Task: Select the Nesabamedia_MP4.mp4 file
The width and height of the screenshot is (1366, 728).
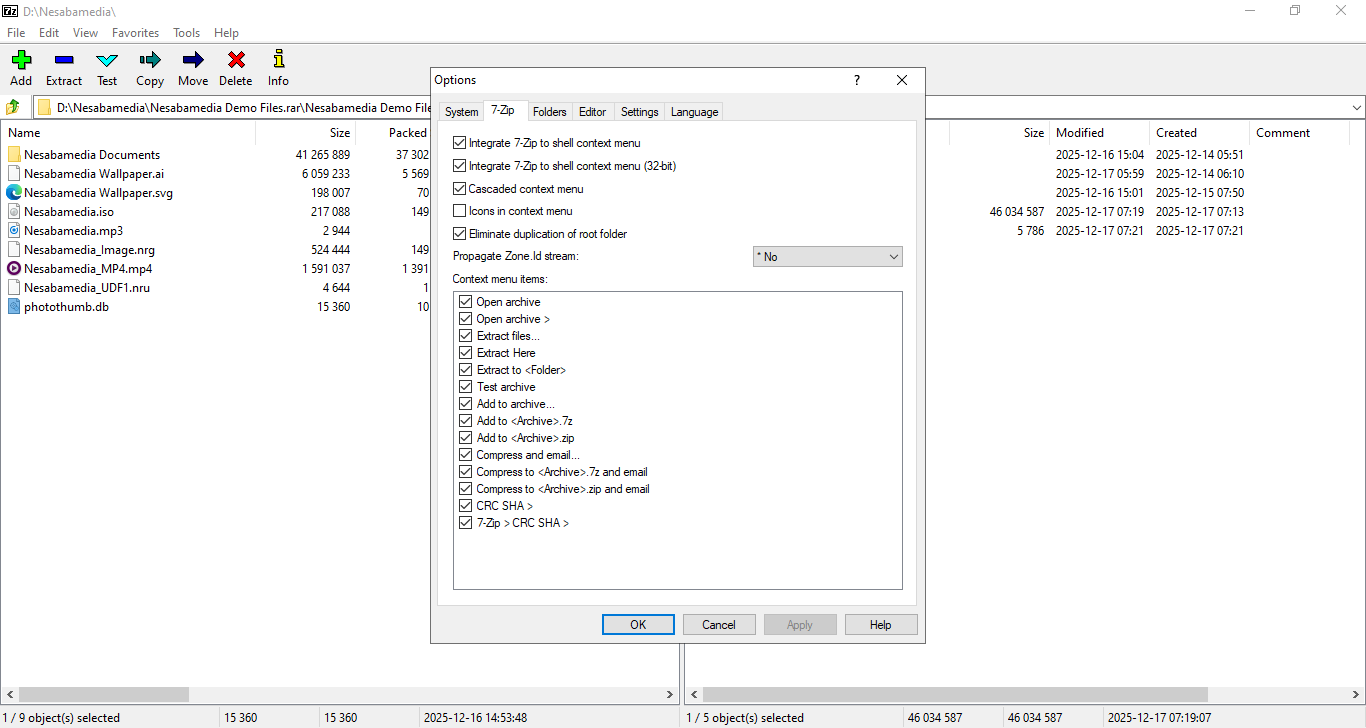Action: point(88,269)
